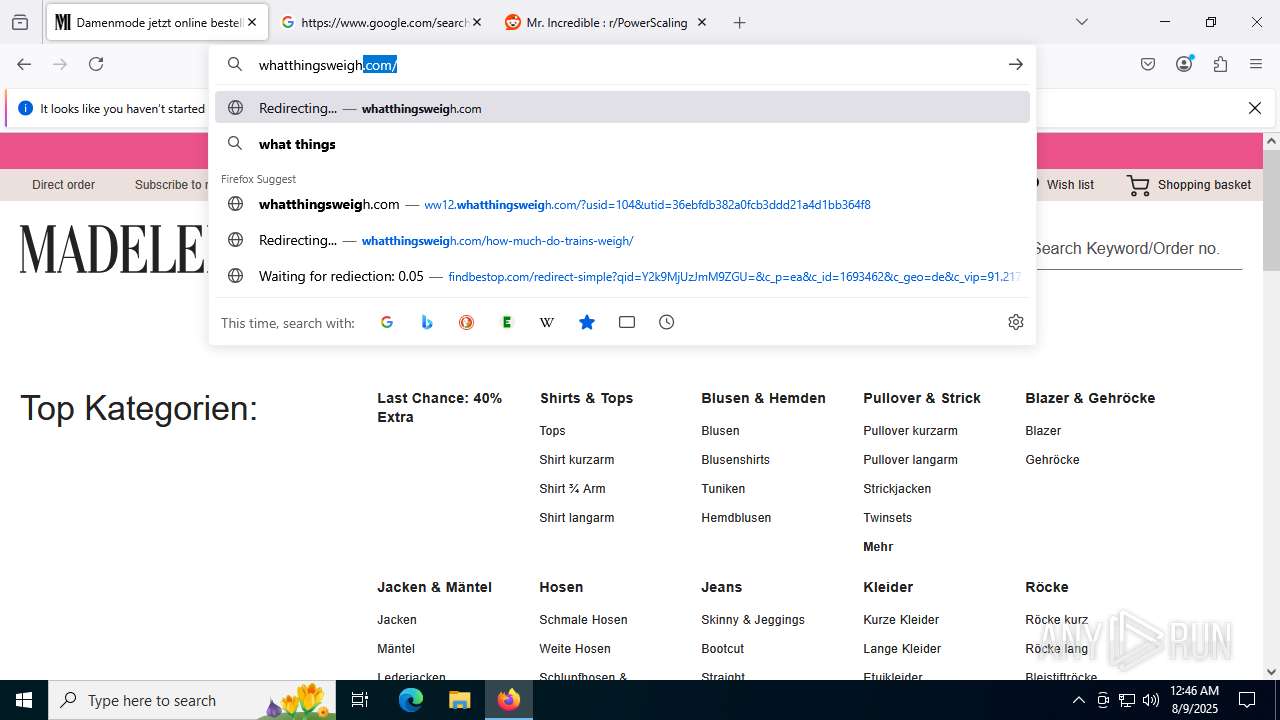The image size is (1280, 720).
Task: Open Gehröcke link
Action: point(1052,460)
